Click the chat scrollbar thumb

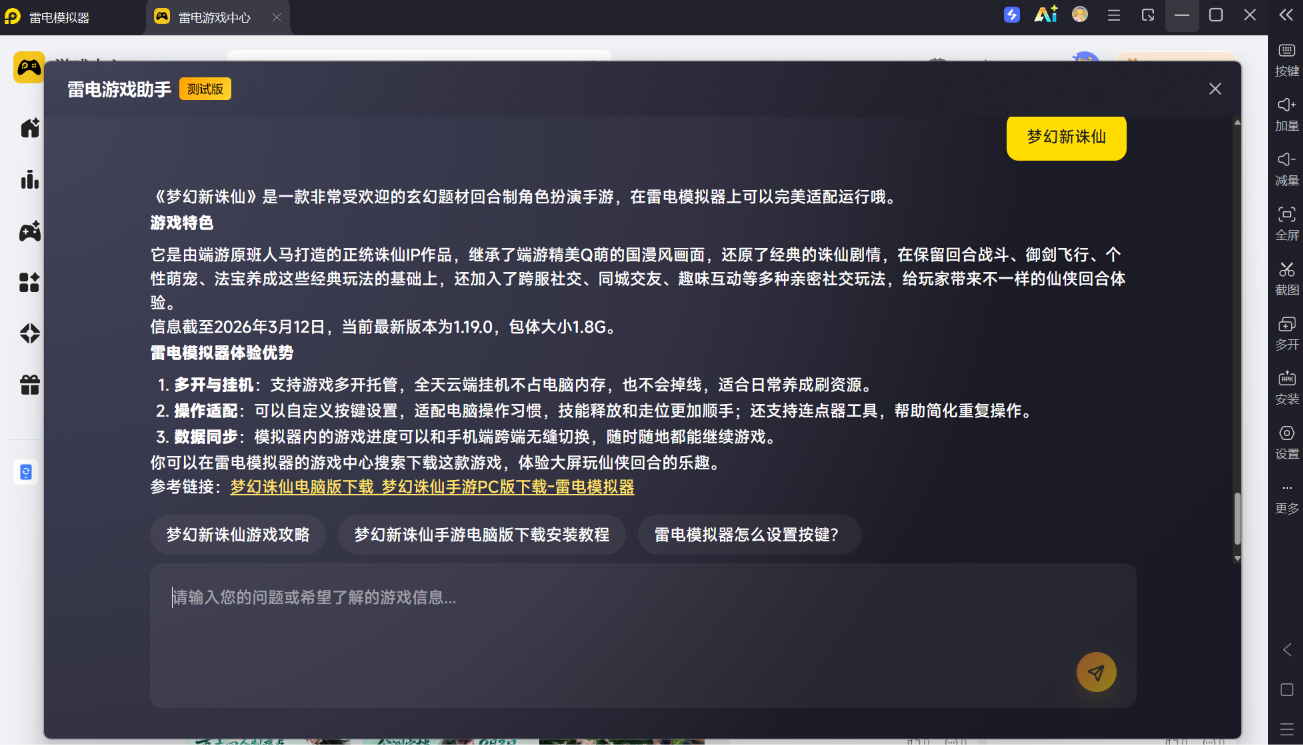point(1237,519)
